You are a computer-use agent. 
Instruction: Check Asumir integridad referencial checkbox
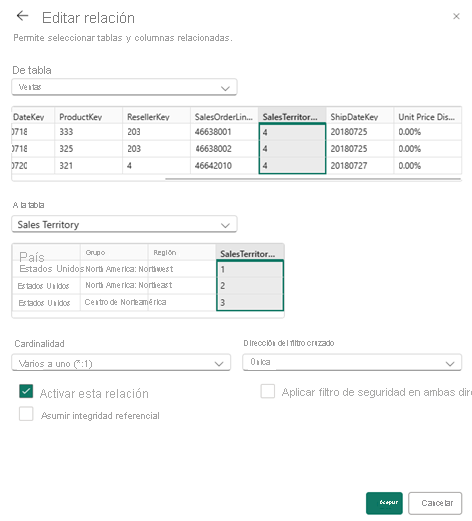point(26,414)
